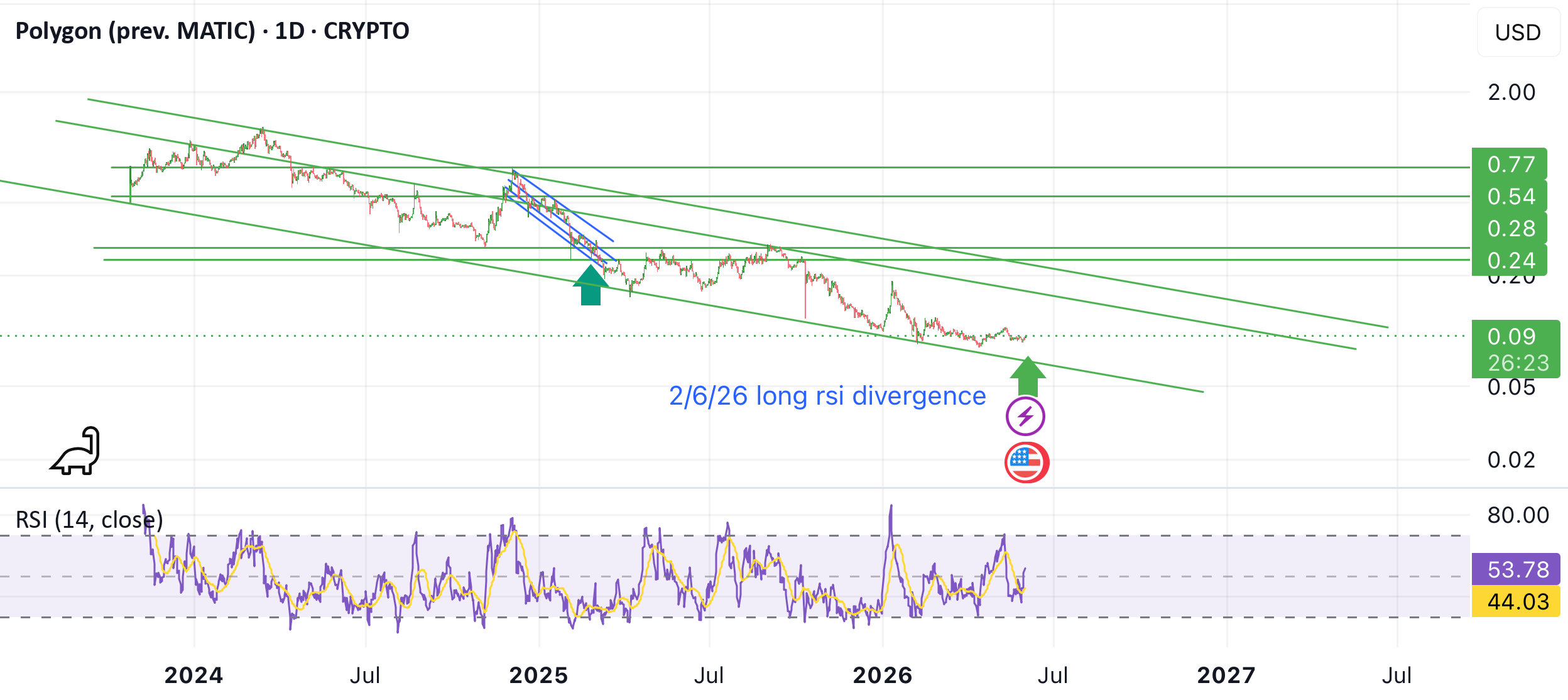This screenshot has height=700, width=1568.
Task: Click the 0.24 price level label
Action: point(1510,260)
